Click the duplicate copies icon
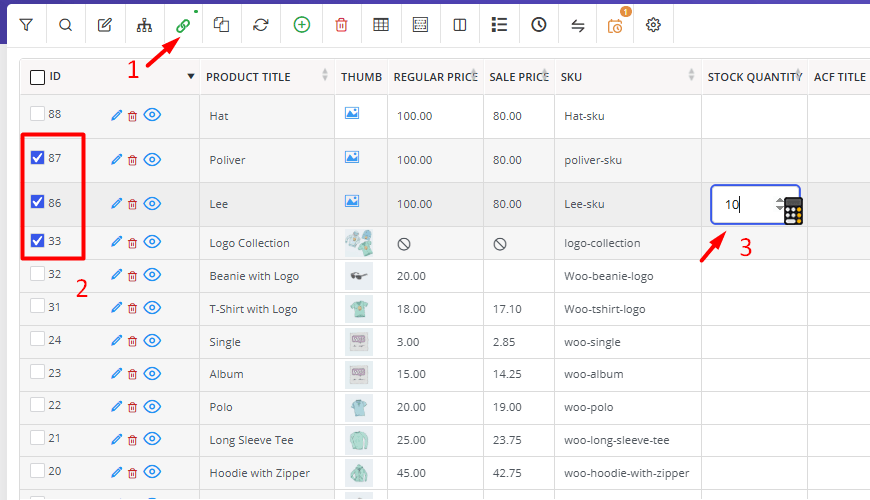870x500 pixels. pos(221,25)
